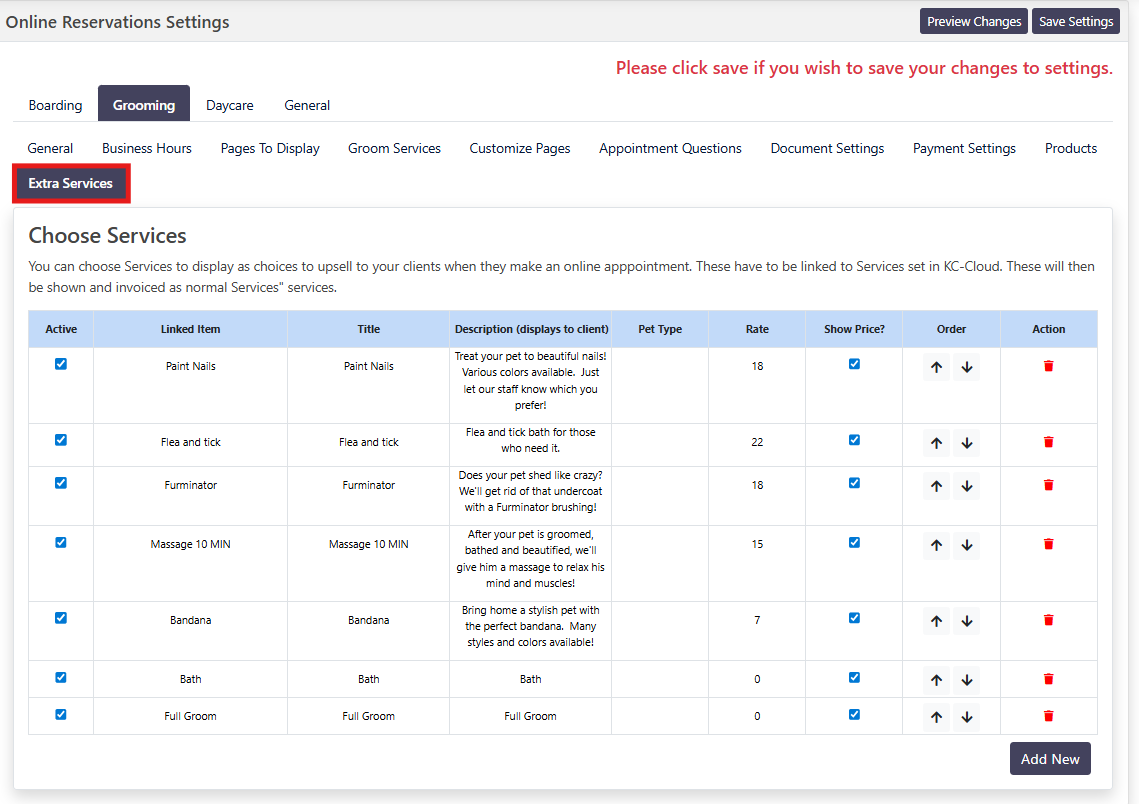1139x804 pixels.
Task: Remove the Furminator service with trash icon
Action: point(1048,485)
